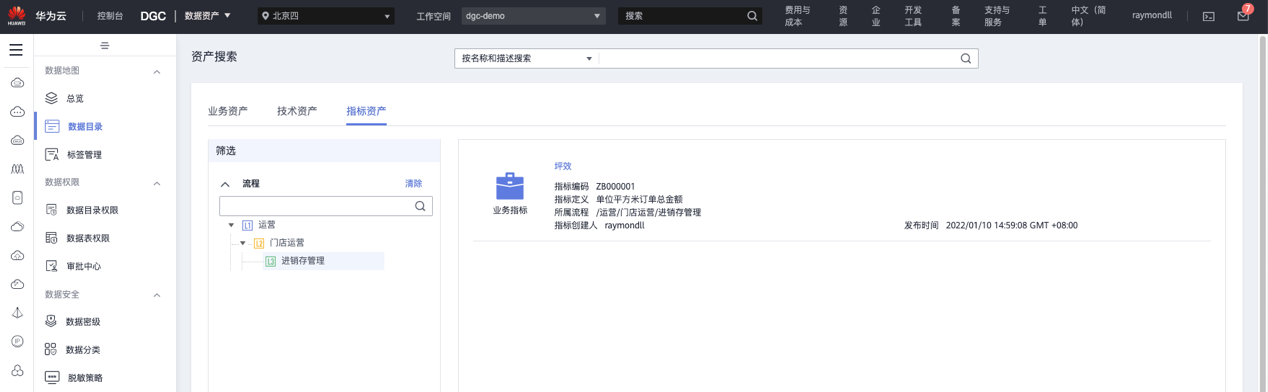Click the asset search magnifier icon
Screen dimensions: 1268x392
click(965, 58)
